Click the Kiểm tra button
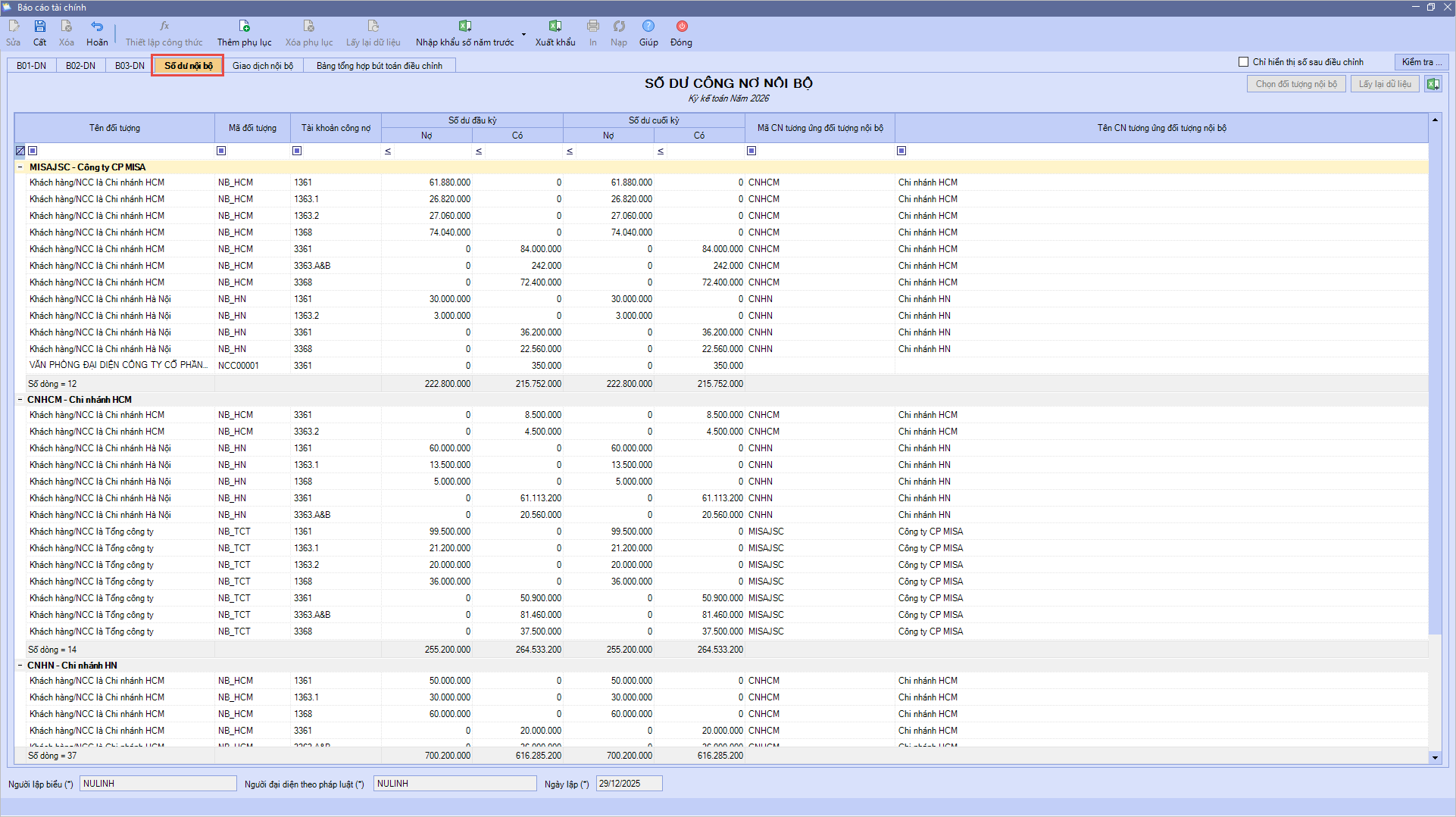The image size is (1456, 817). [1421, 62]
